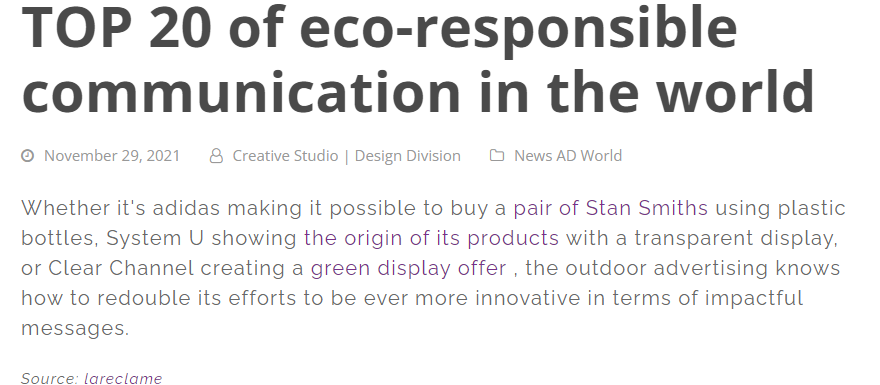Open the News AD World category
This screenshot has width=880, height=385.
pyautogui.click(x=568, y=155)
